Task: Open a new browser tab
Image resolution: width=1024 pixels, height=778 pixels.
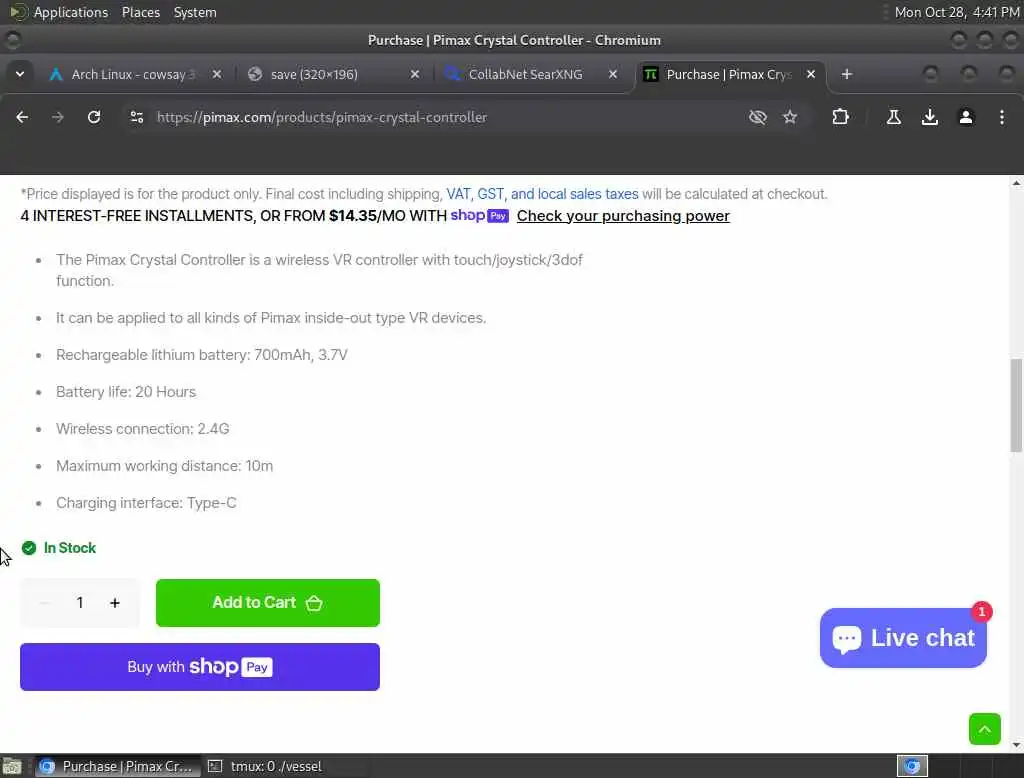Action: (847, 74)
